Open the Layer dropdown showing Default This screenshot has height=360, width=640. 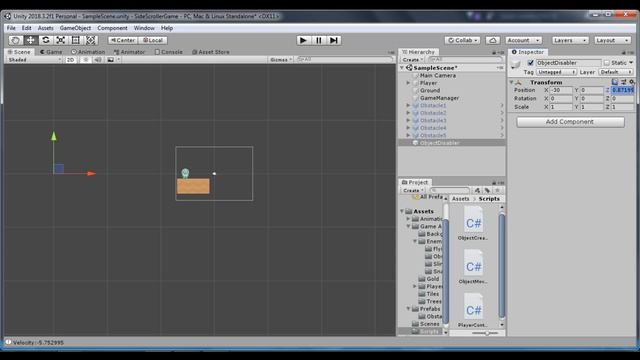pos(616,72)
